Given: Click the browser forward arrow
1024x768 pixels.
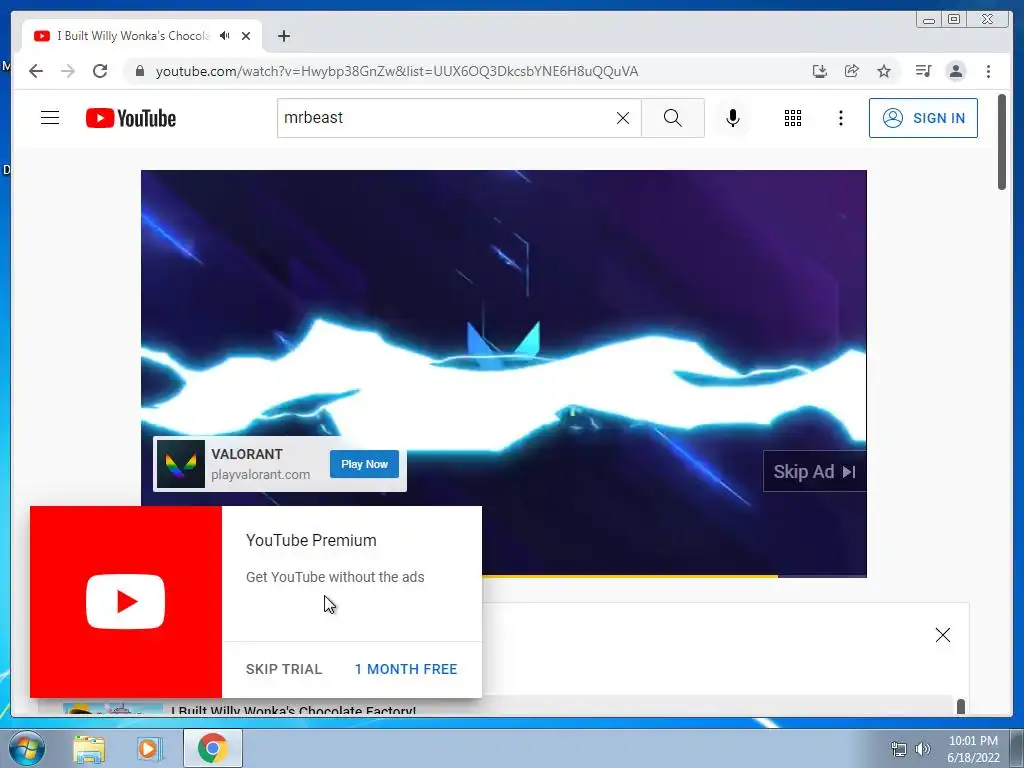Looking at the screenshot, I should click(x=68, y=71).
